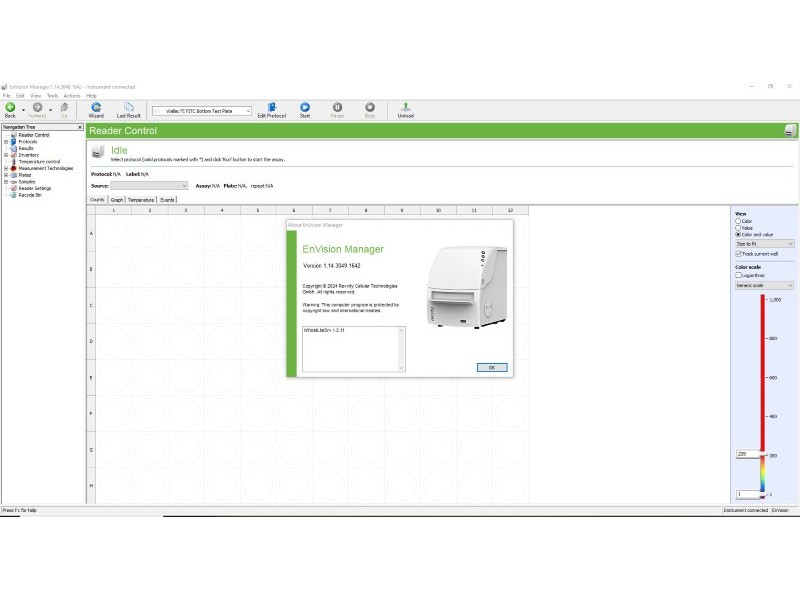Select the Color and value radio button
Viewport: 800px width, 600px height.
pyautogui.click(x=738, y=234)
